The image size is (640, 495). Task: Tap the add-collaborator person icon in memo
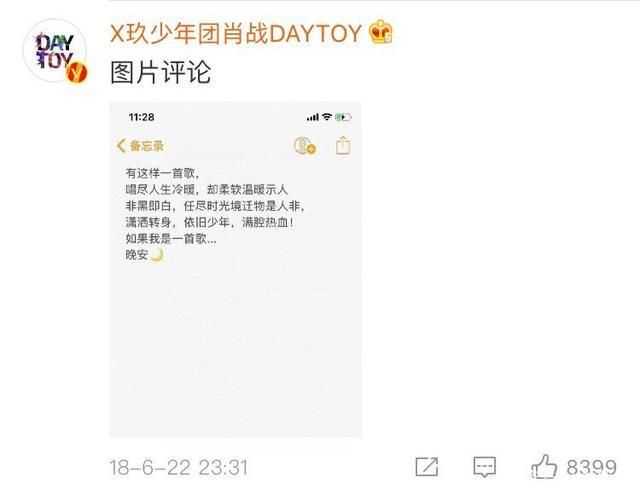coord(304,146)
